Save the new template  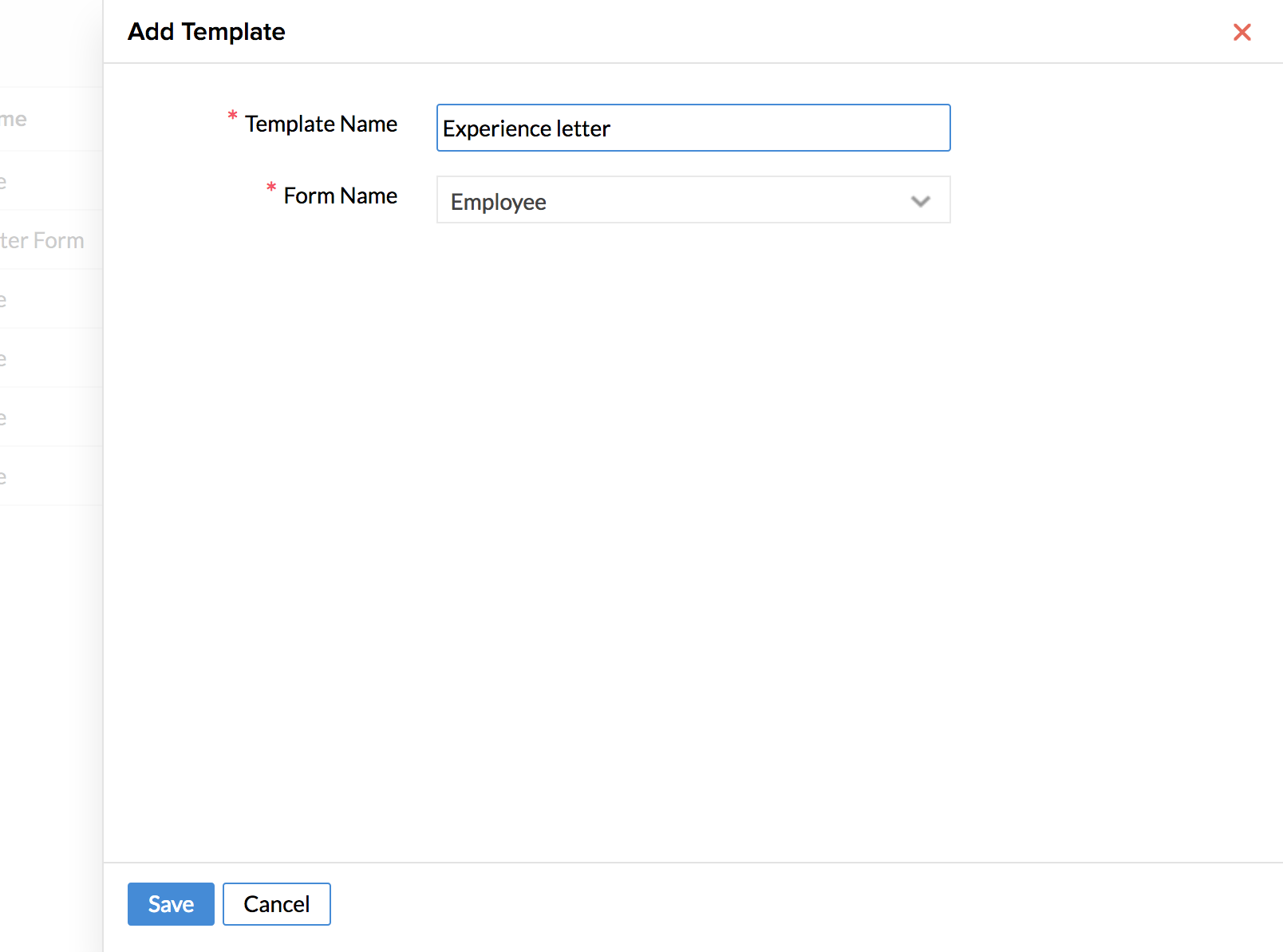(x=171, y=903)
